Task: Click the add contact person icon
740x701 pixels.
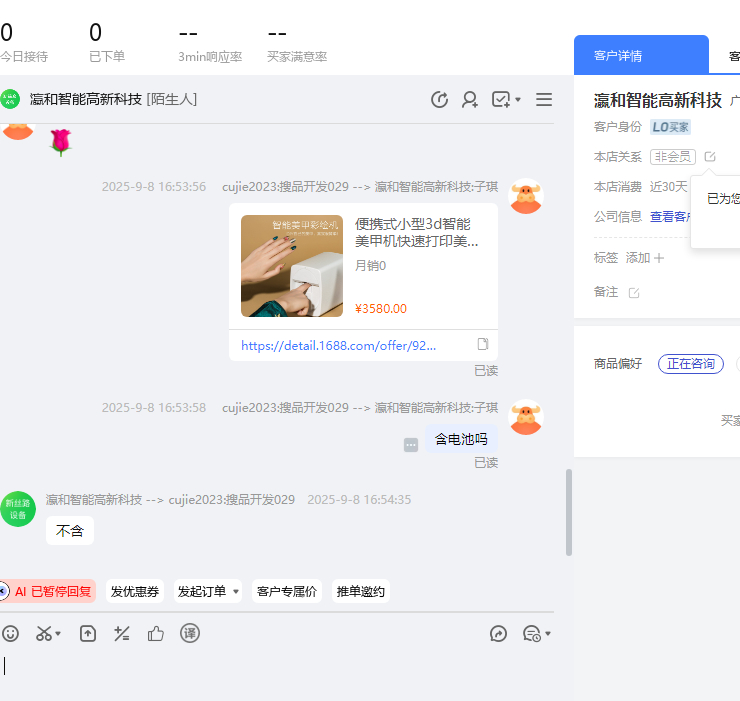Action: pos(469,99)
